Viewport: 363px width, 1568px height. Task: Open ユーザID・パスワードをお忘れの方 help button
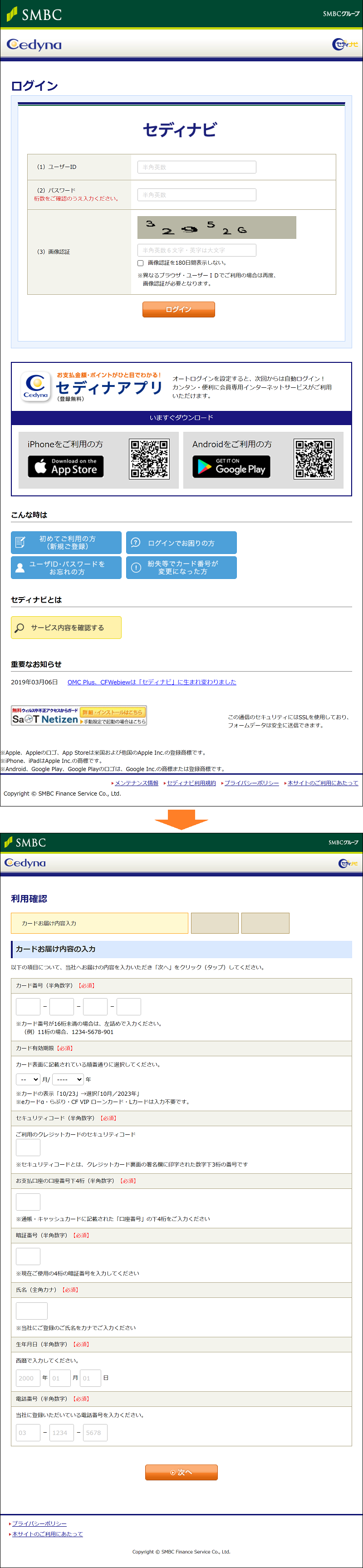click(x=66, y=567)
